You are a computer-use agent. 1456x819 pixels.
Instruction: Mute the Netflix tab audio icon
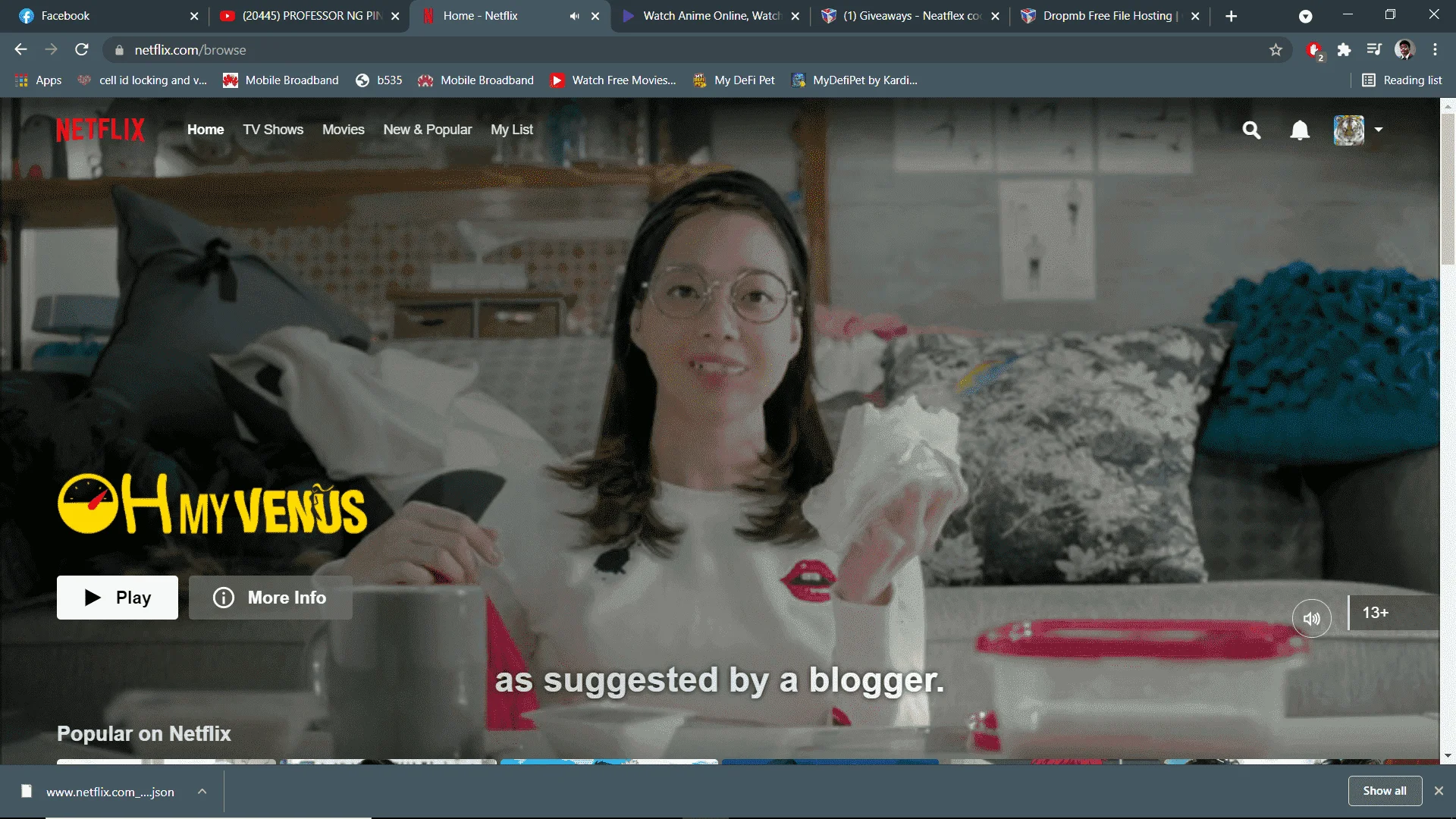(x=575, y=16)
